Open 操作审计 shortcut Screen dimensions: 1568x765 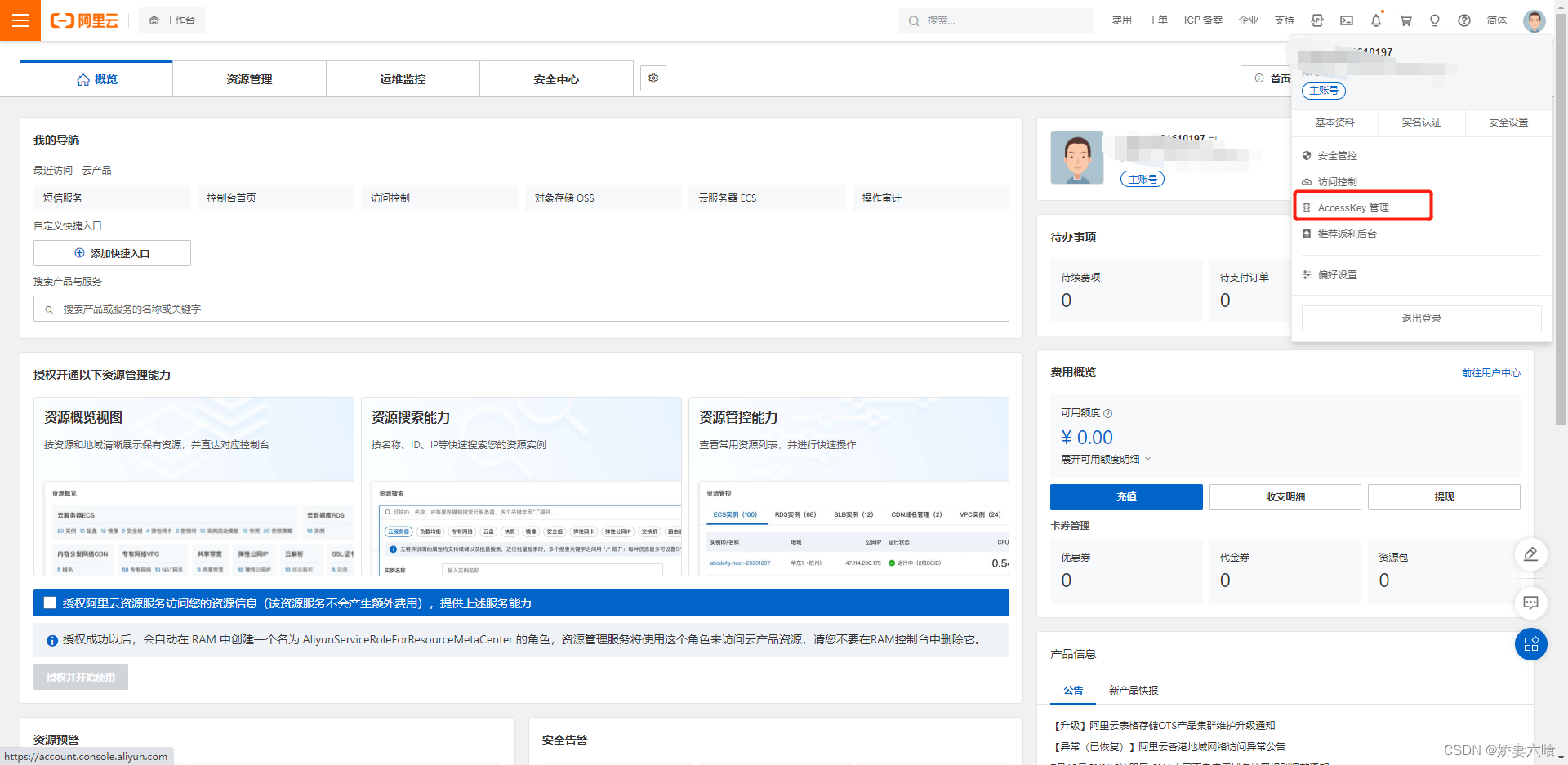(931, 198)
